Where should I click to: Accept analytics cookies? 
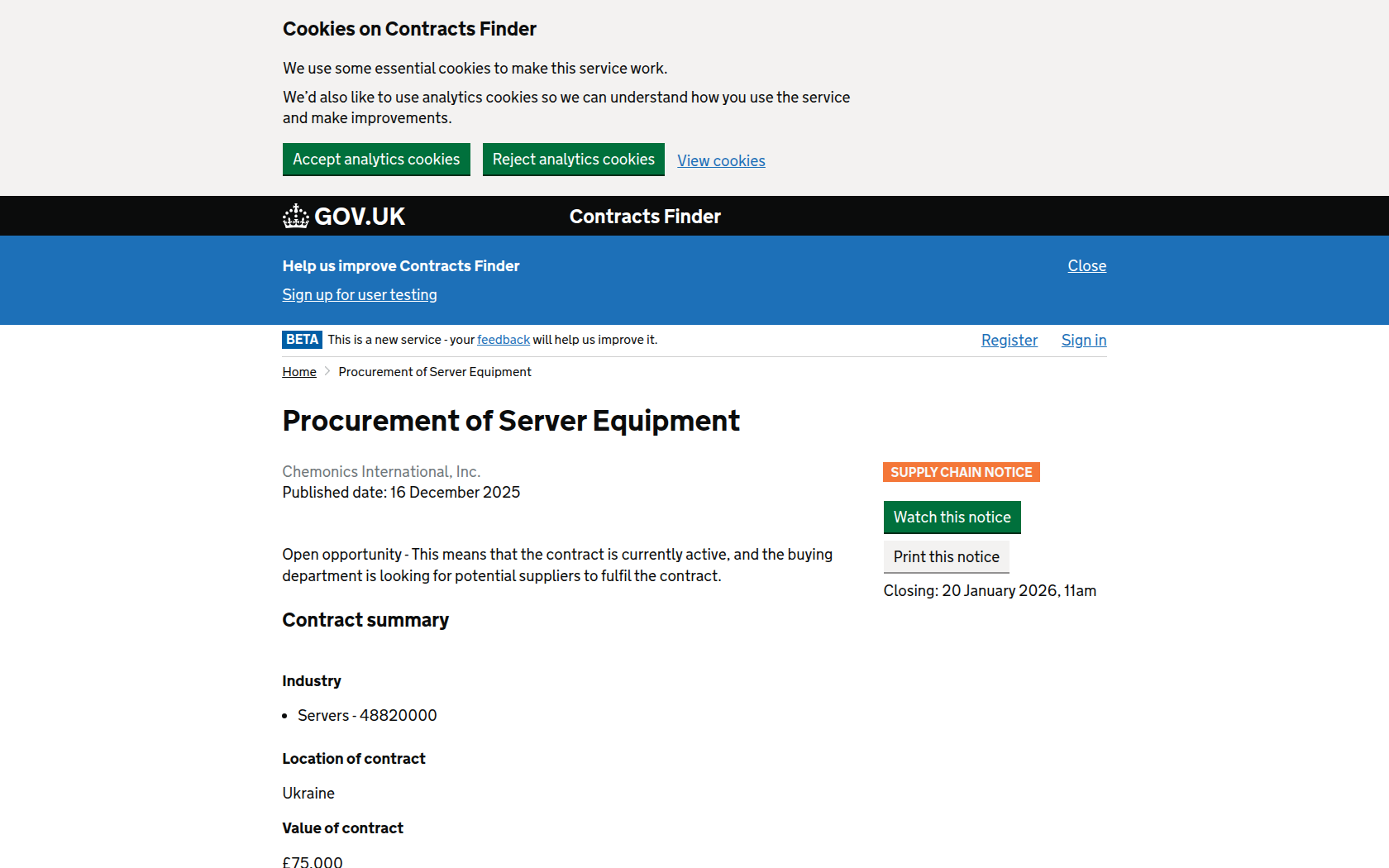pos(376,160)
